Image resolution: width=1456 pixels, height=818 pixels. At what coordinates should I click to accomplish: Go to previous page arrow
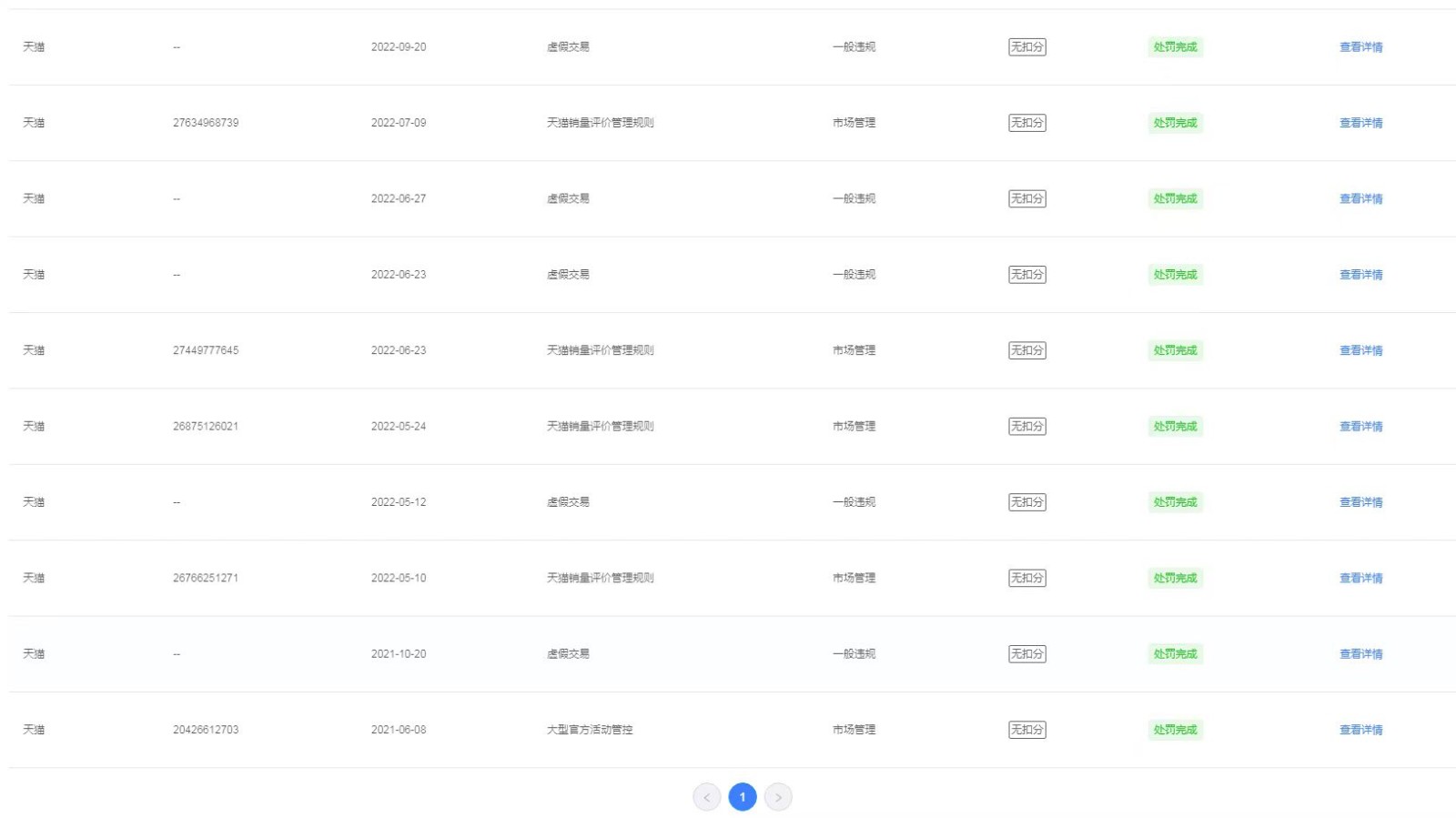click(x=706, y=797)
